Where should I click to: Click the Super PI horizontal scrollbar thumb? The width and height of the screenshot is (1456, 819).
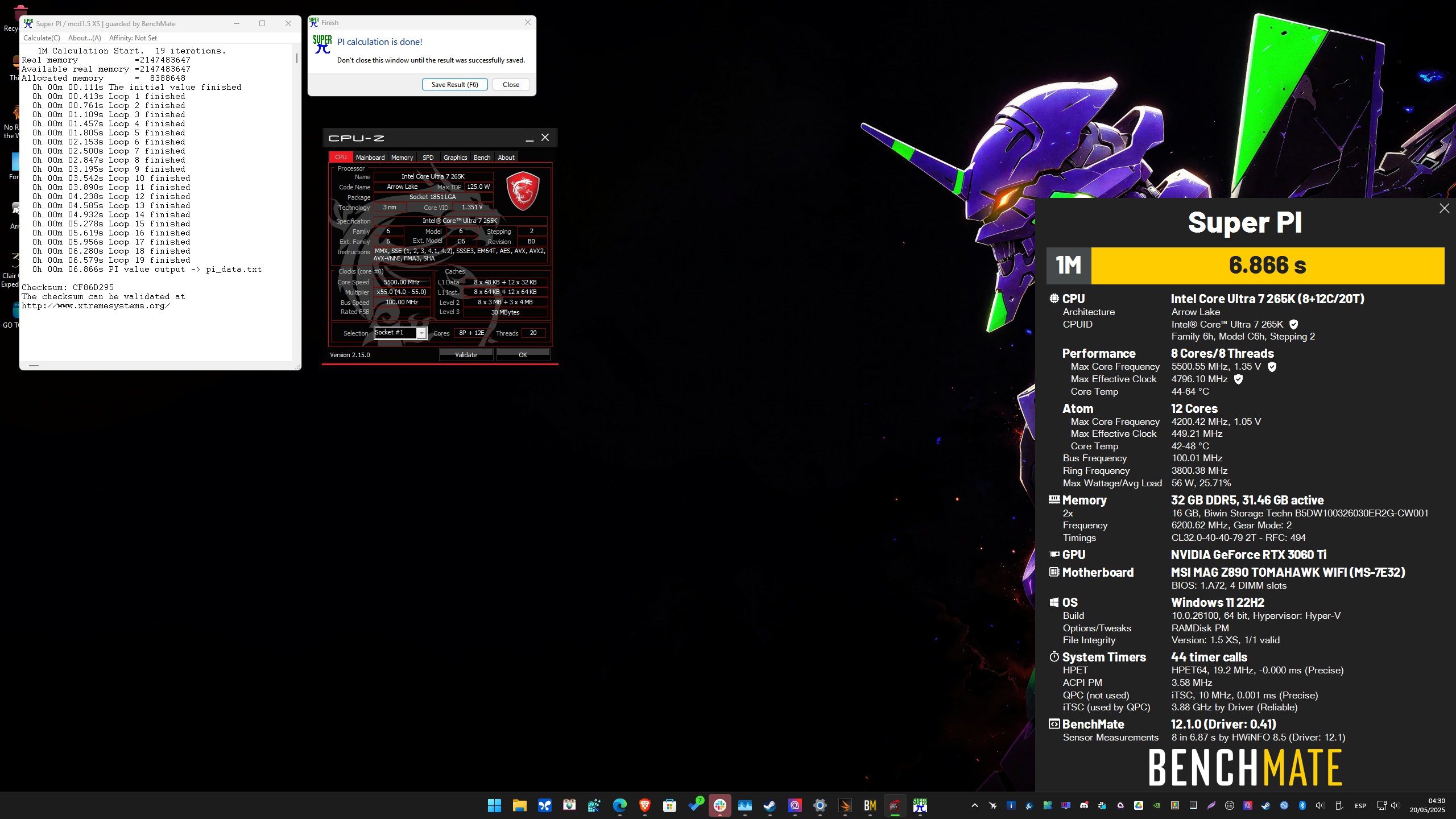point(34,366)
